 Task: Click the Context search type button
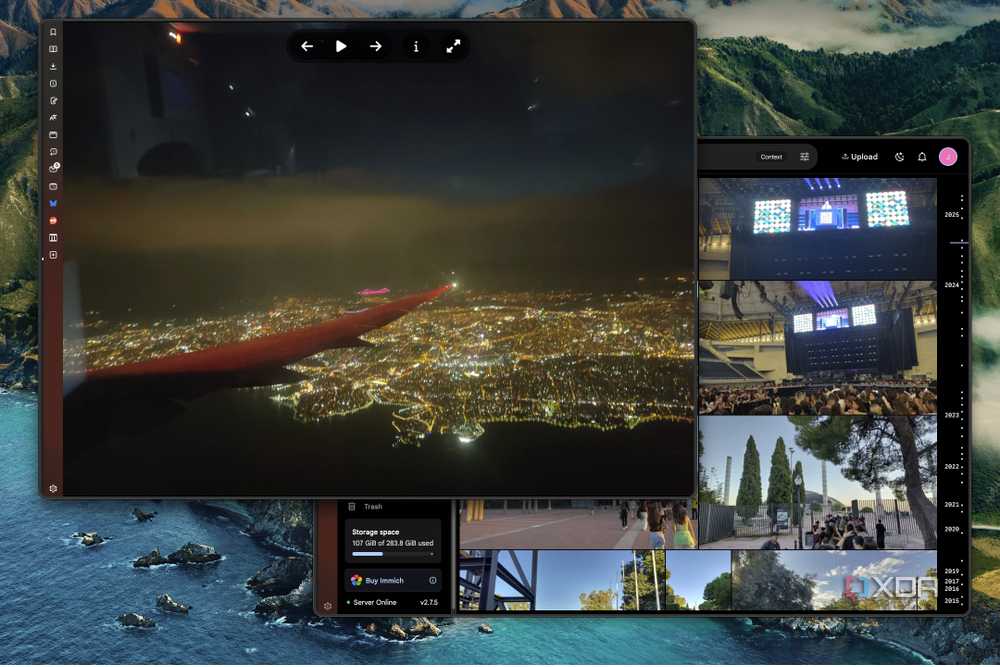(771, 157)
